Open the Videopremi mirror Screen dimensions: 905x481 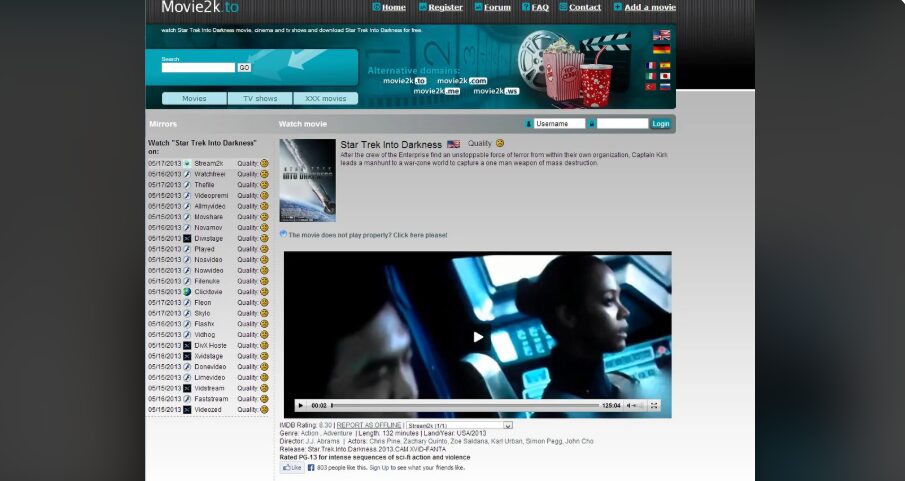click(x=211, y=195)
